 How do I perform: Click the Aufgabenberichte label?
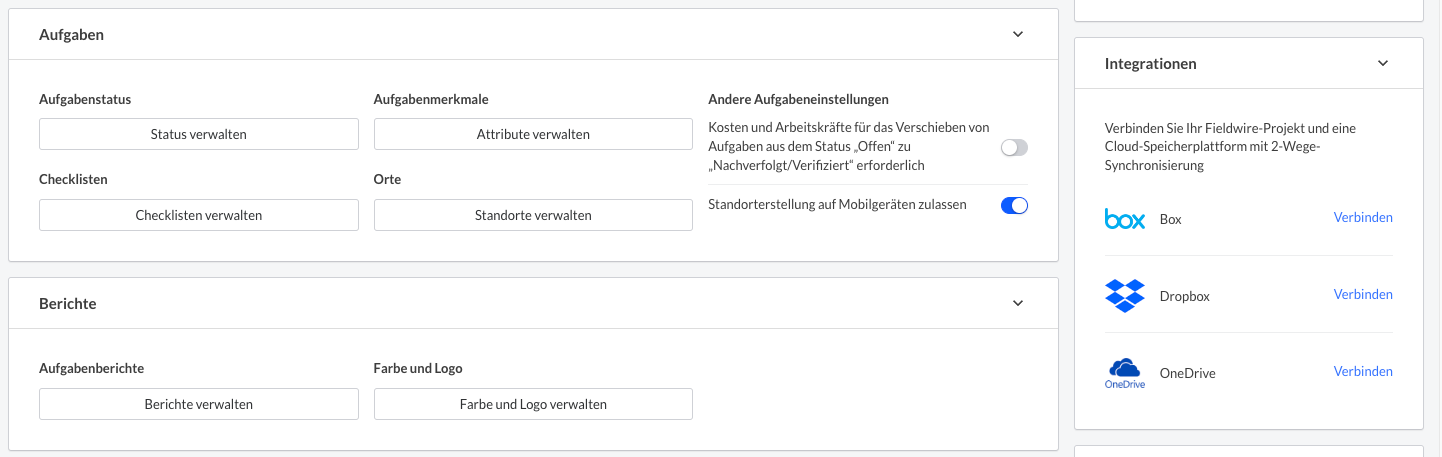[92, 368]
